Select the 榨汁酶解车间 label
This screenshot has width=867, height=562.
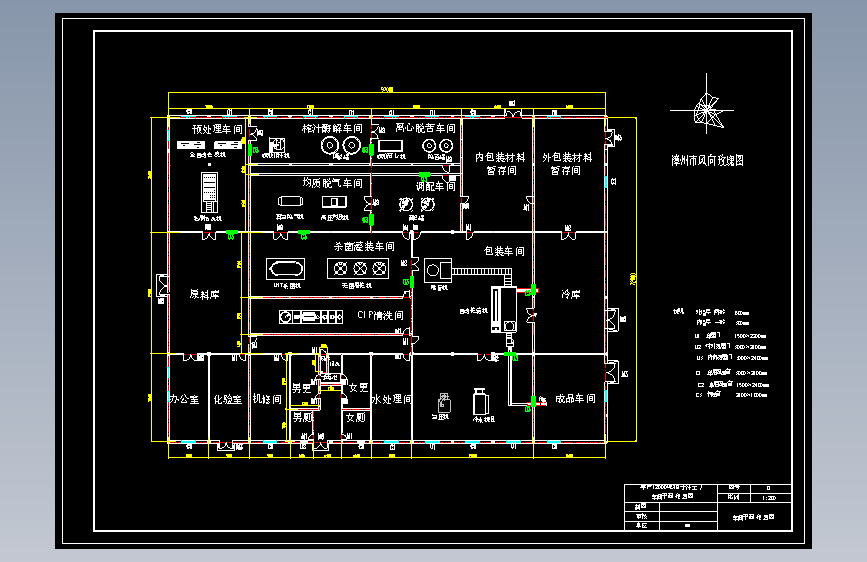point(332,128)
